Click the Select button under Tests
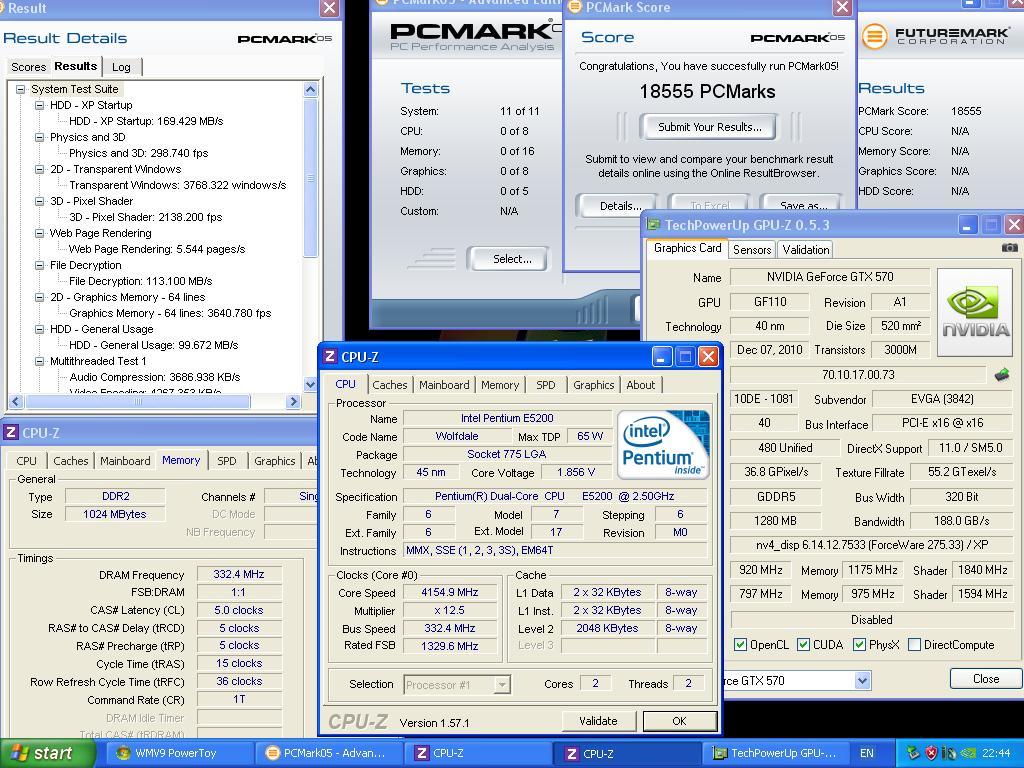Viewport: 1024px width, 768px height. [511, 259]
